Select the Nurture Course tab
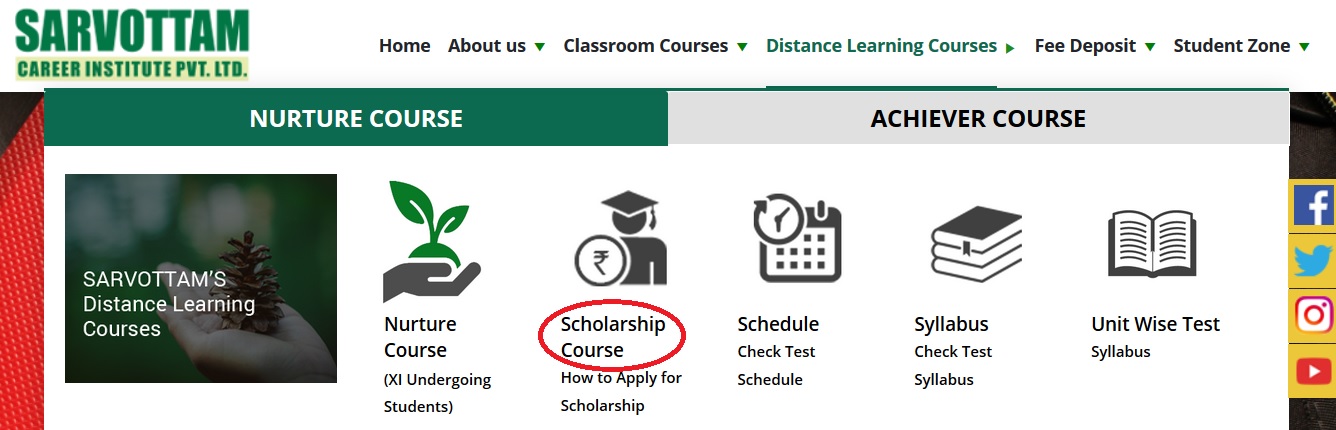1336x430 pixels. (356, 119)
